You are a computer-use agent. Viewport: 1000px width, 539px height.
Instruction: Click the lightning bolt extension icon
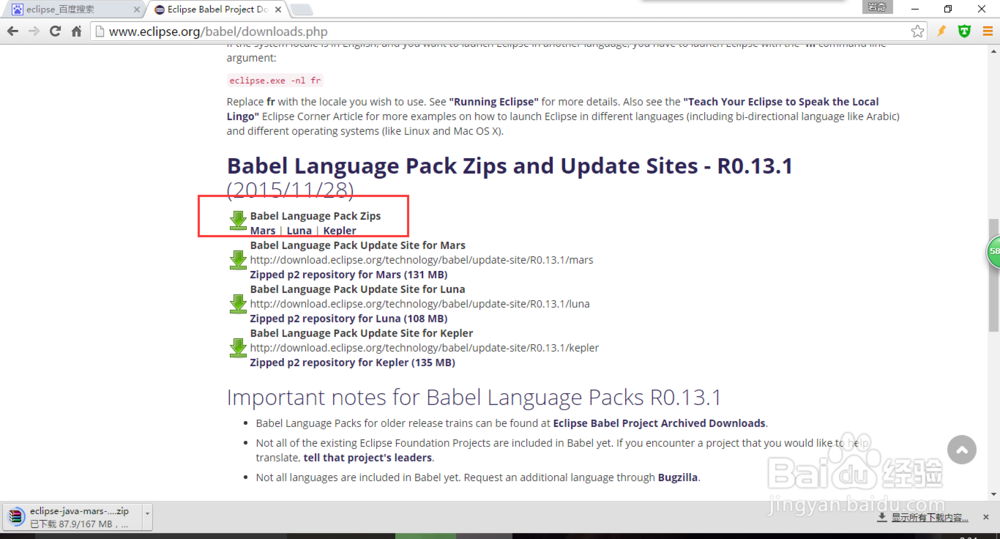941,31
